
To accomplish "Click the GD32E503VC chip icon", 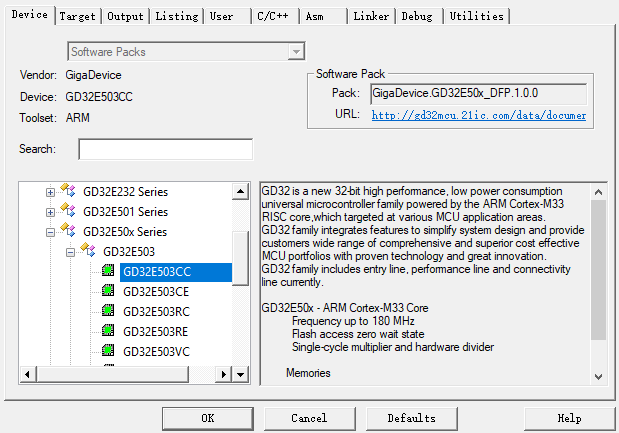I will (108, 350).
